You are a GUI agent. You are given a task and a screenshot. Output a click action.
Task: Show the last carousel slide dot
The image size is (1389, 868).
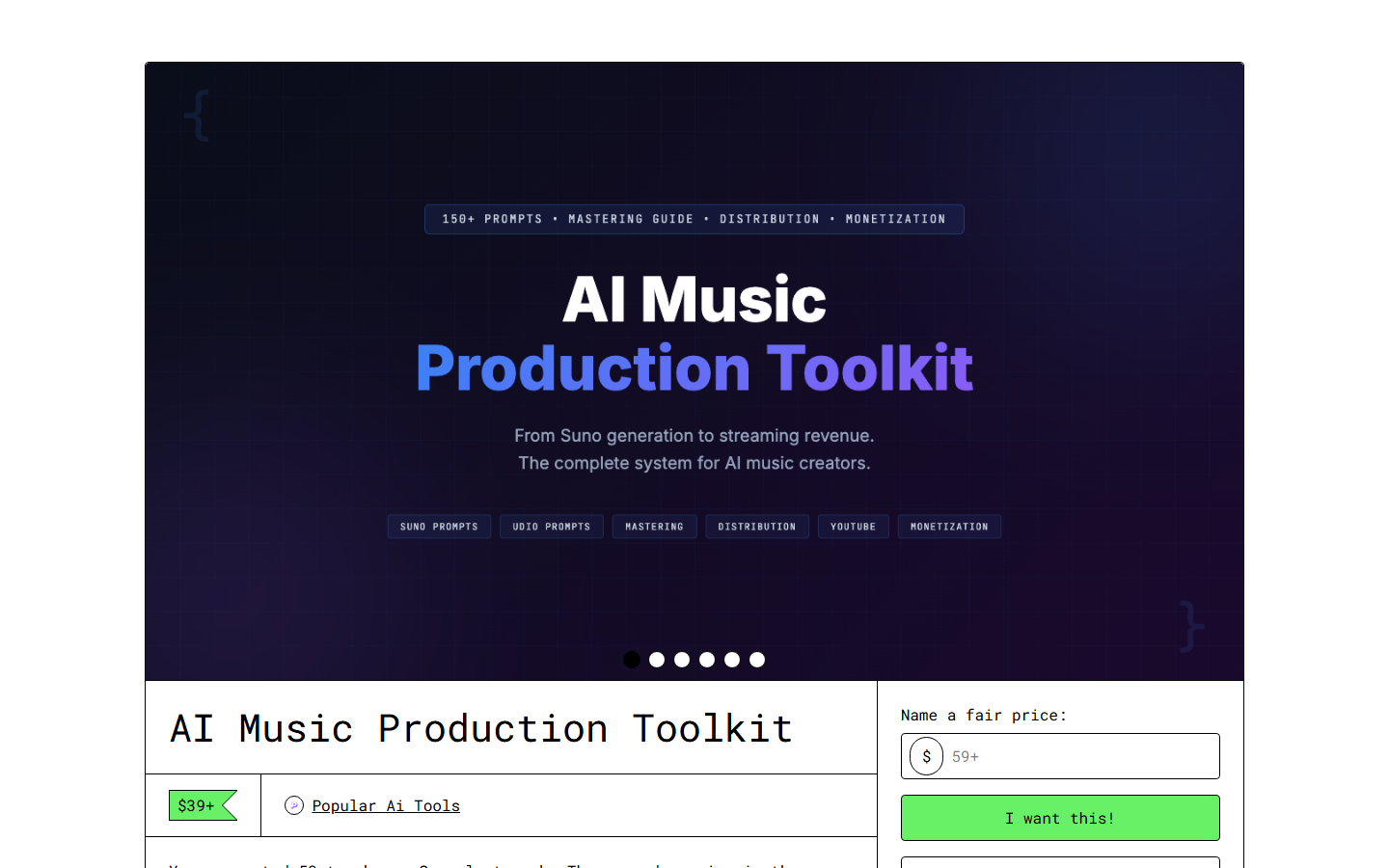click(x=757, y=660)
